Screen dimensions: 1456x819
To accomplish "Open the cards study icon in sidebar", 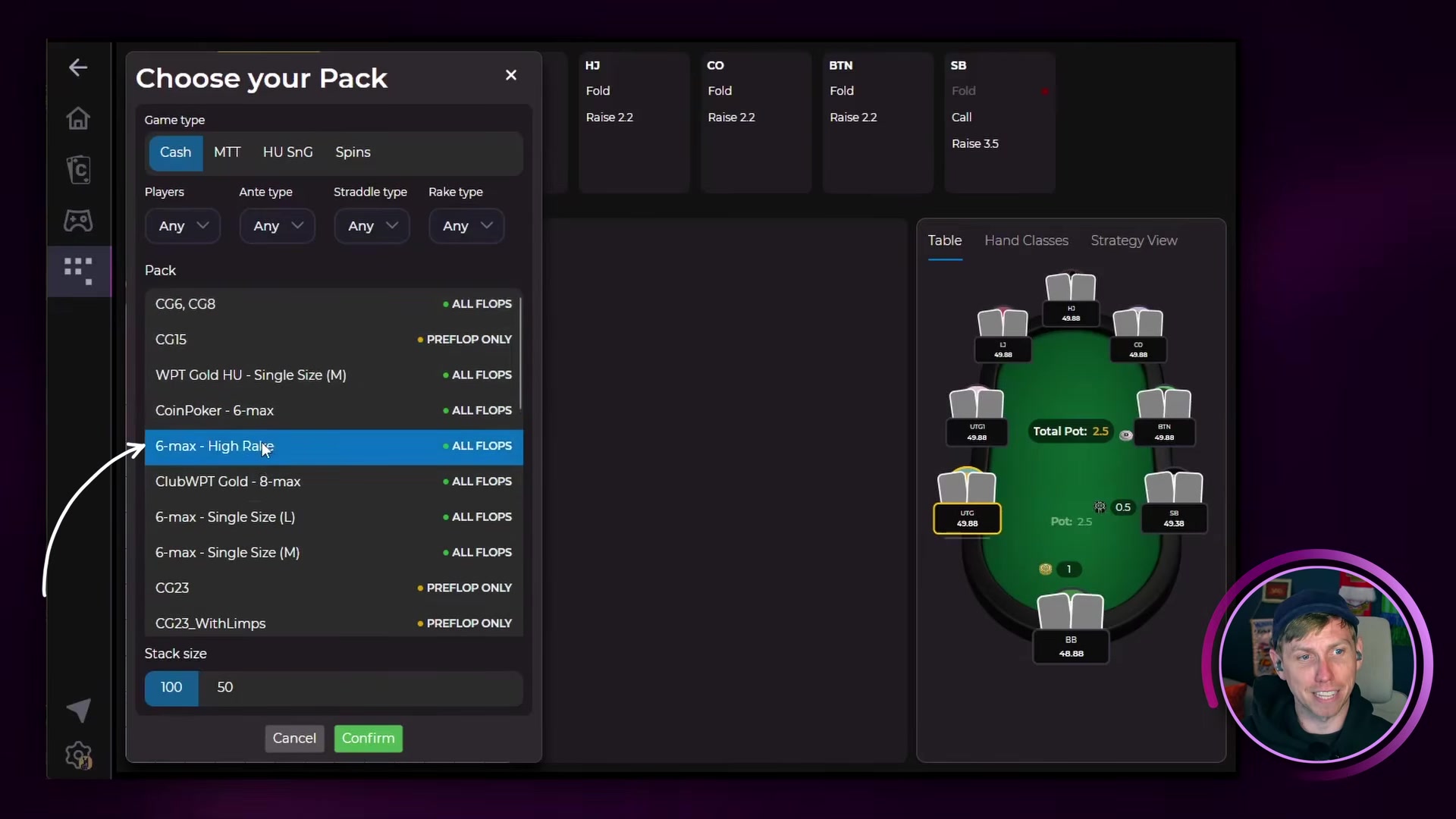I will coord(78,169).
